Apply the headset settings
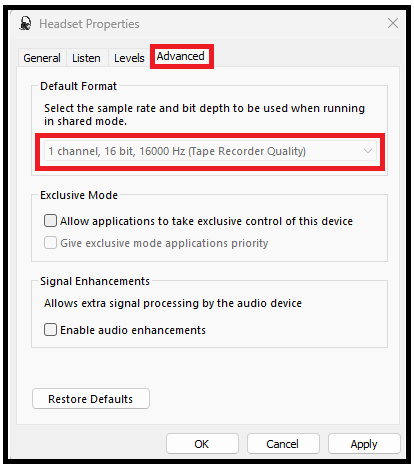The height and width of the screenshot is (467, 414). click(x=364, y=444)
